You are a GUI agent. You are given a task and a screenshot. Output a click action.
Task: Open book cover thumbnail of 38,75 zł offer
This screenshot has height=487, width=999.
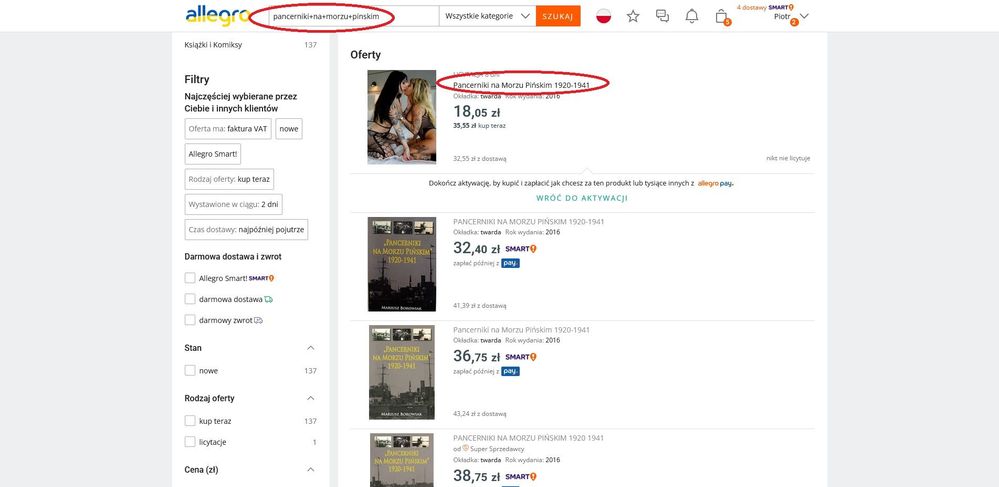[x=402, y=460]
